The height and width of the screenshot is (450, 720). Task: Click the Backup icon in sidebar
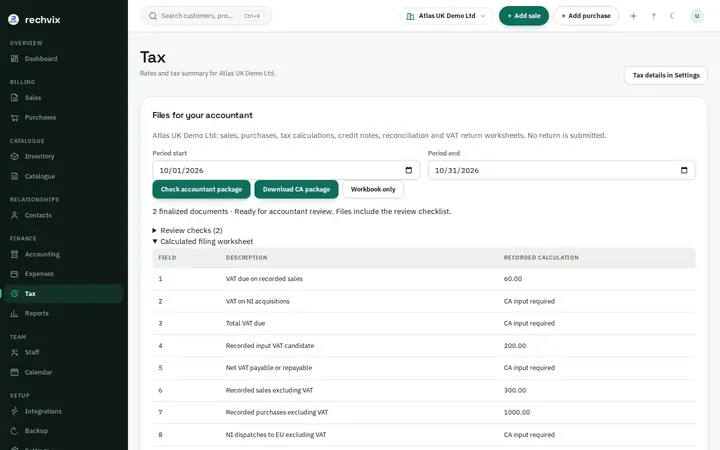pyautogui.click(x=15, y=431)
